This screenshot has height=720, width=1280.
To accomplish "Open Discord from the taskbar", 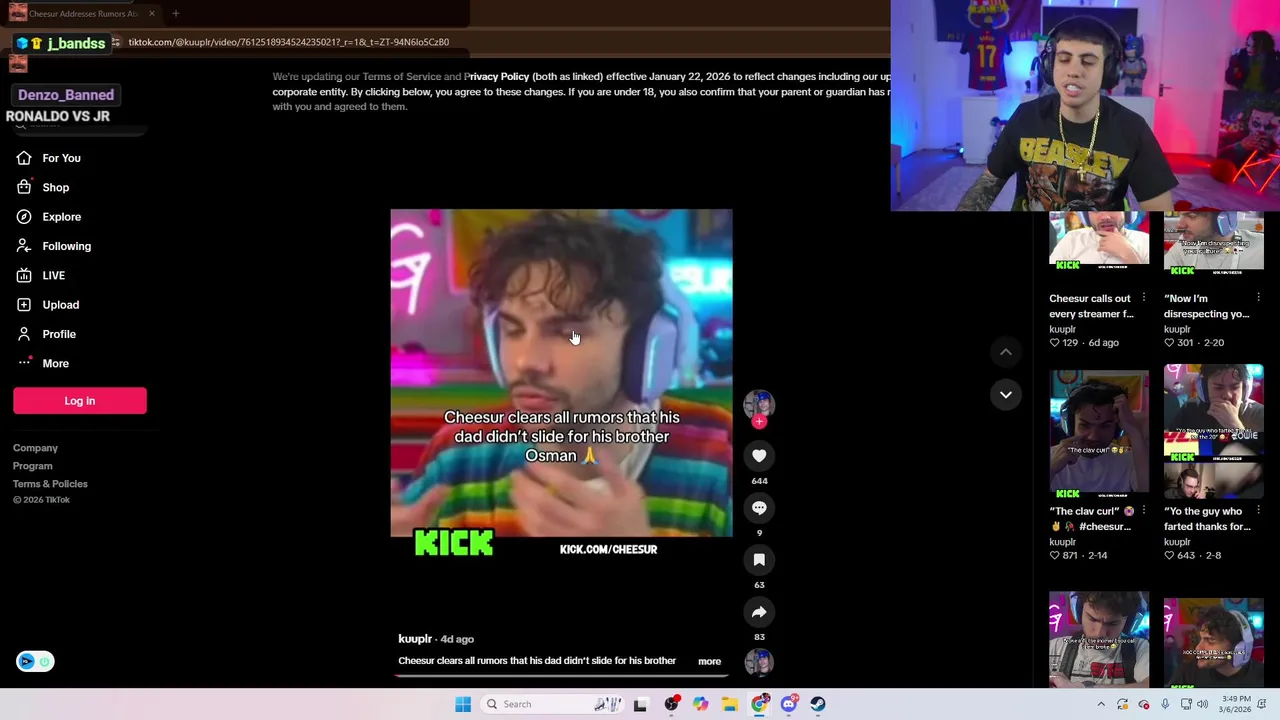I will tap(789, 704).
